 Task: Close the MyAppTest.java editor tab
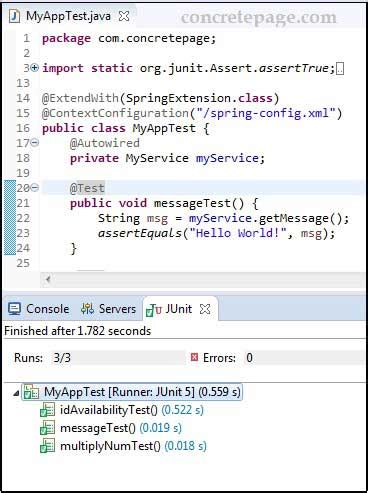pyautogui.click(x=124, y=16)
